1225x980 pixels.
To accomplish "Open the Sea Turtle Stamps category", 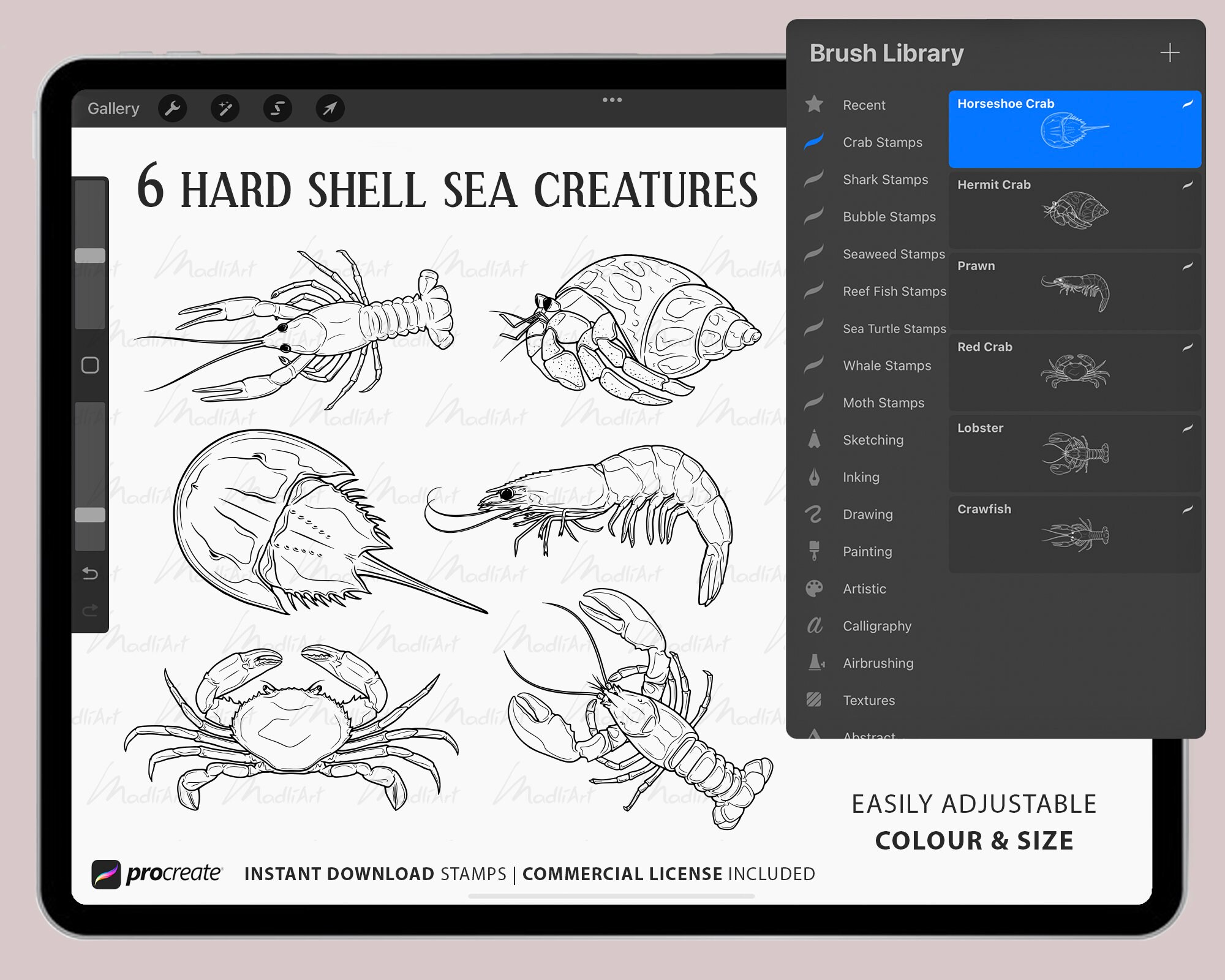I will click(894, 328).
